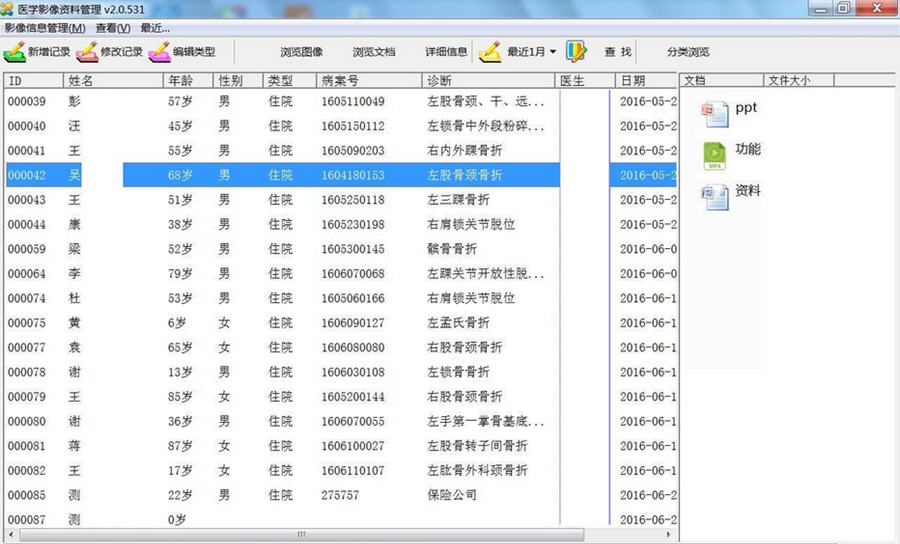The image size is (900, 544).
Task: Sort by the 性别 column header
Action: tap(239, 81)
